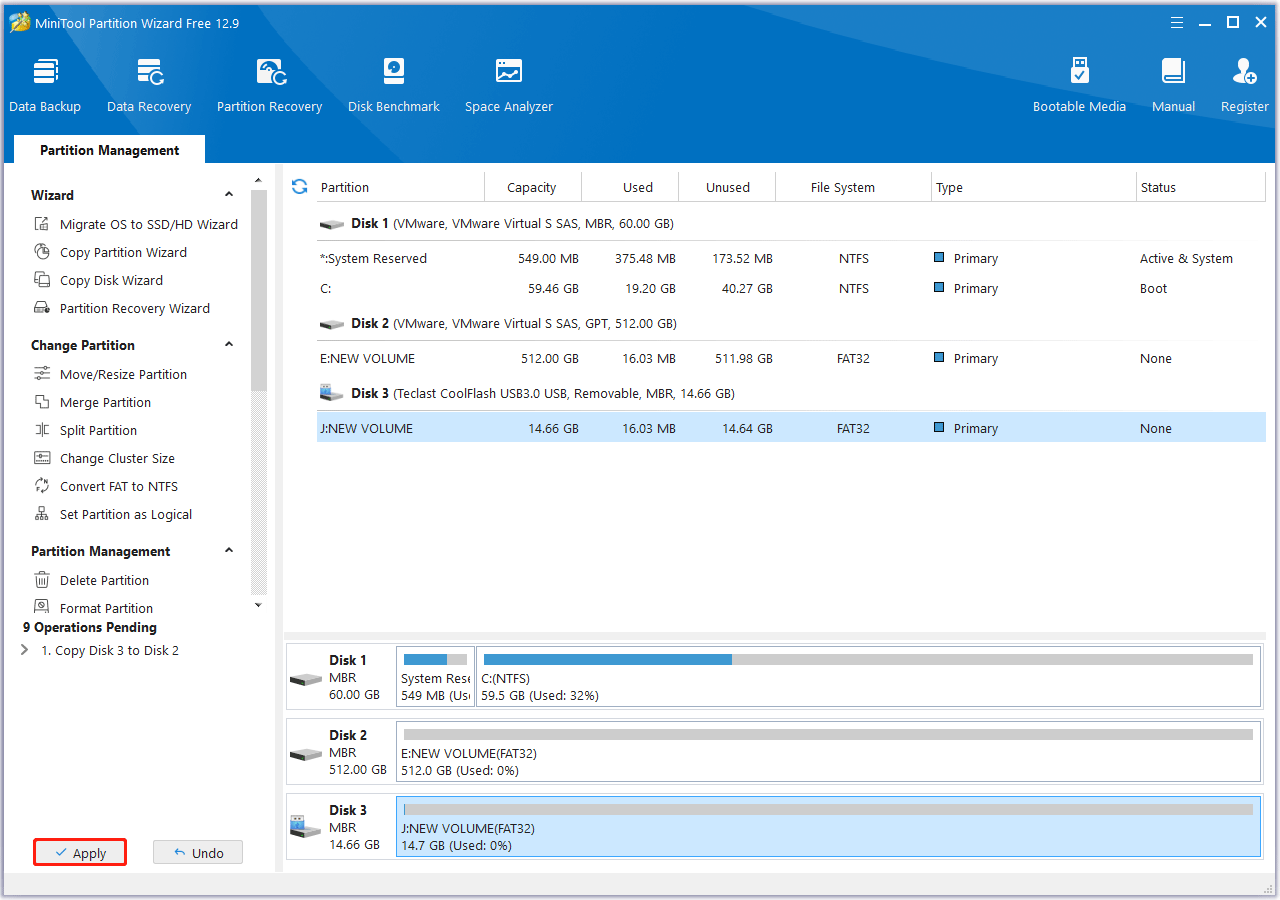Select Disk 2 icon in disk map
The image size is (1280, 900).
tap(306, 754)
